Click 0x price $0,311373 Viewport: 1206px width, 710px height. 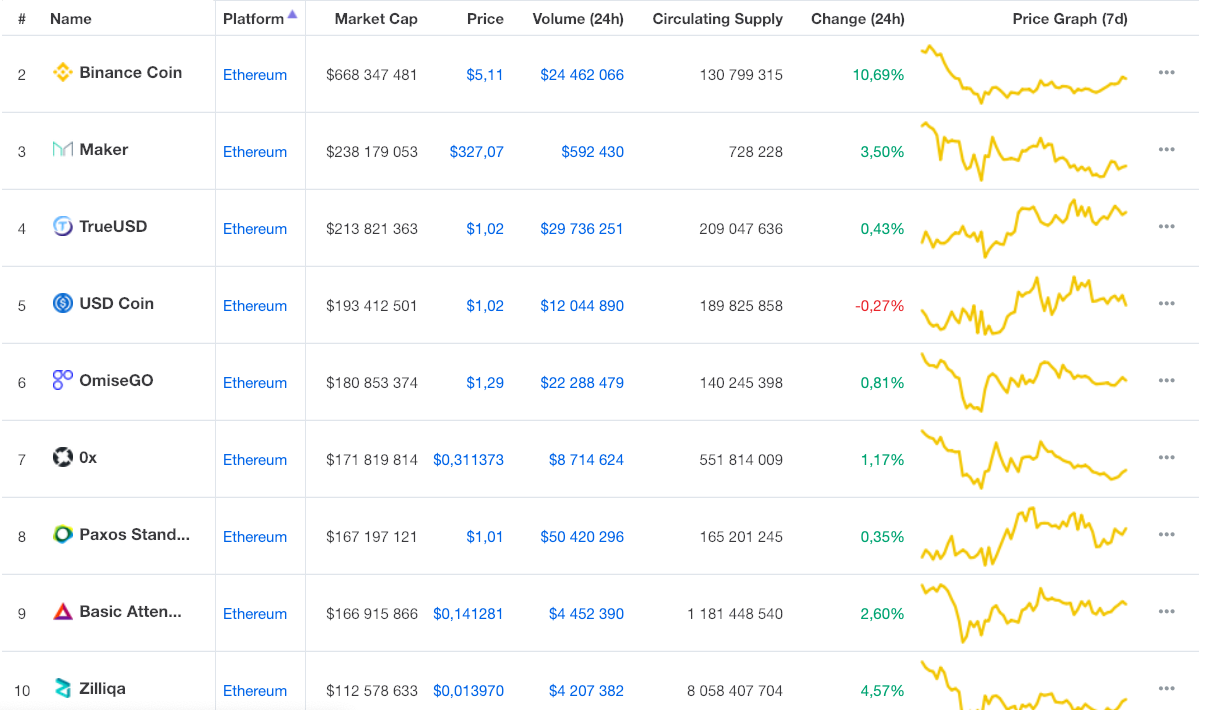pyautogui.click(x=469, y=460)
